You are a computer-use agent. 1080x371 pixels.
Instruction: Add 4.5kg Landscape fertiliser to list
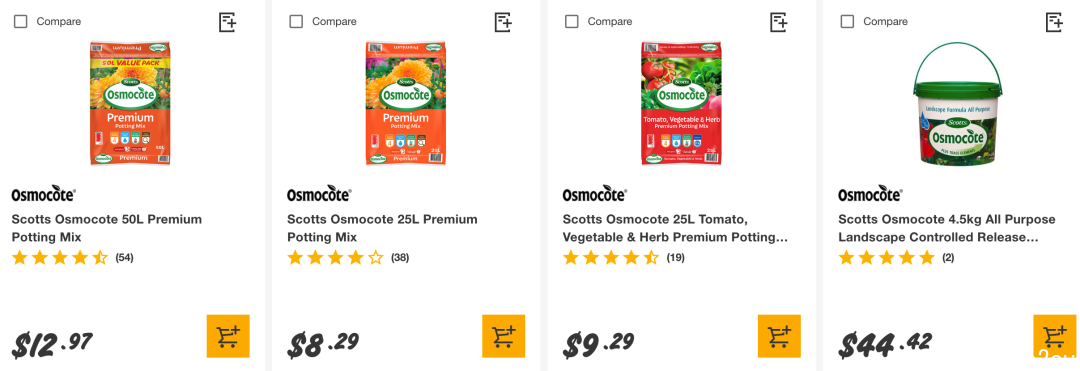[x=1055, y=22]
